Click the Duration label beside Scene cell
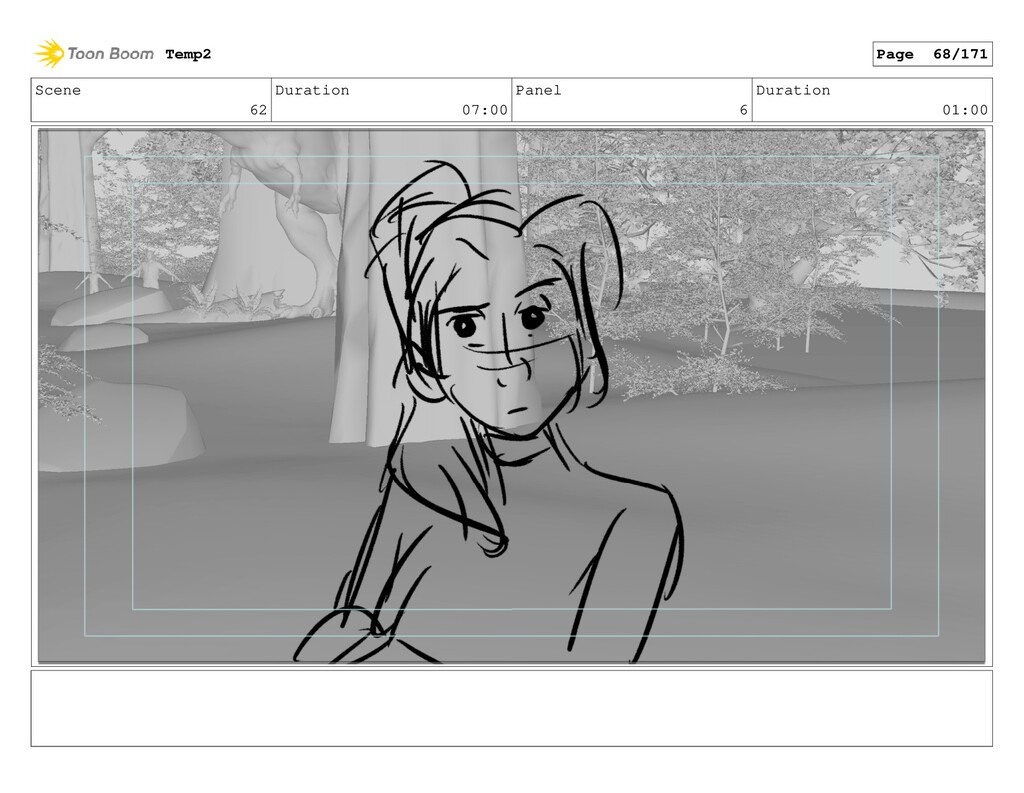The image size is (1024, 793). (x=312, y=90)
